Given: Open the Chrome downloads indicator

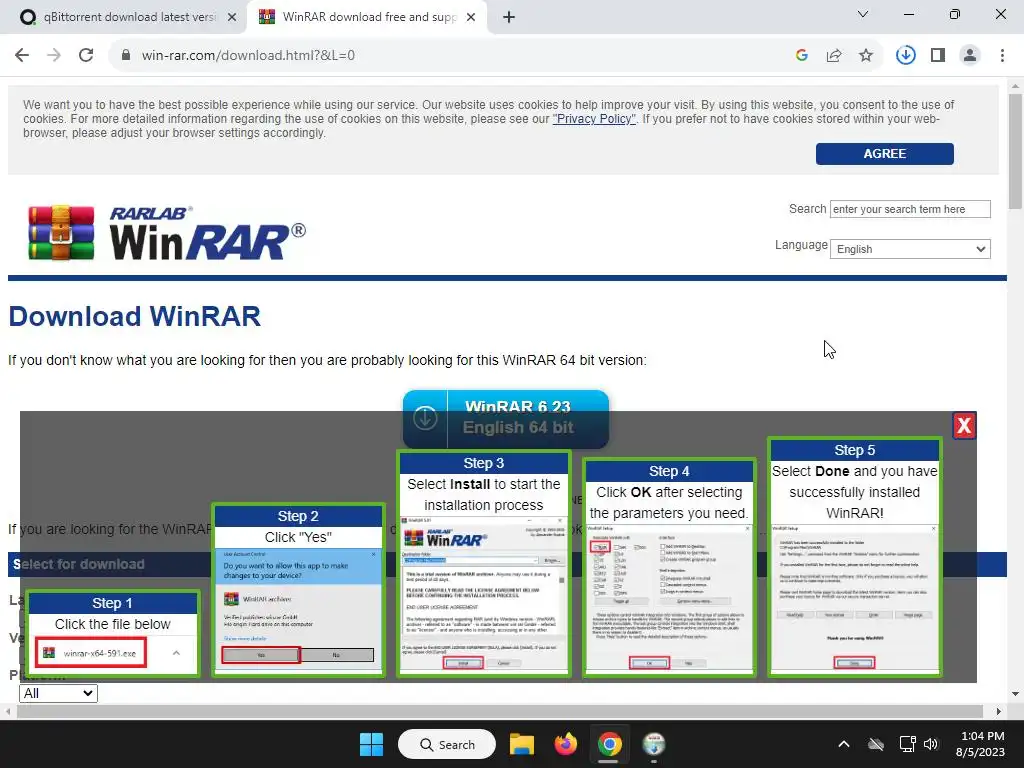Looking at the screenshot, I should (x=905, y=55).
